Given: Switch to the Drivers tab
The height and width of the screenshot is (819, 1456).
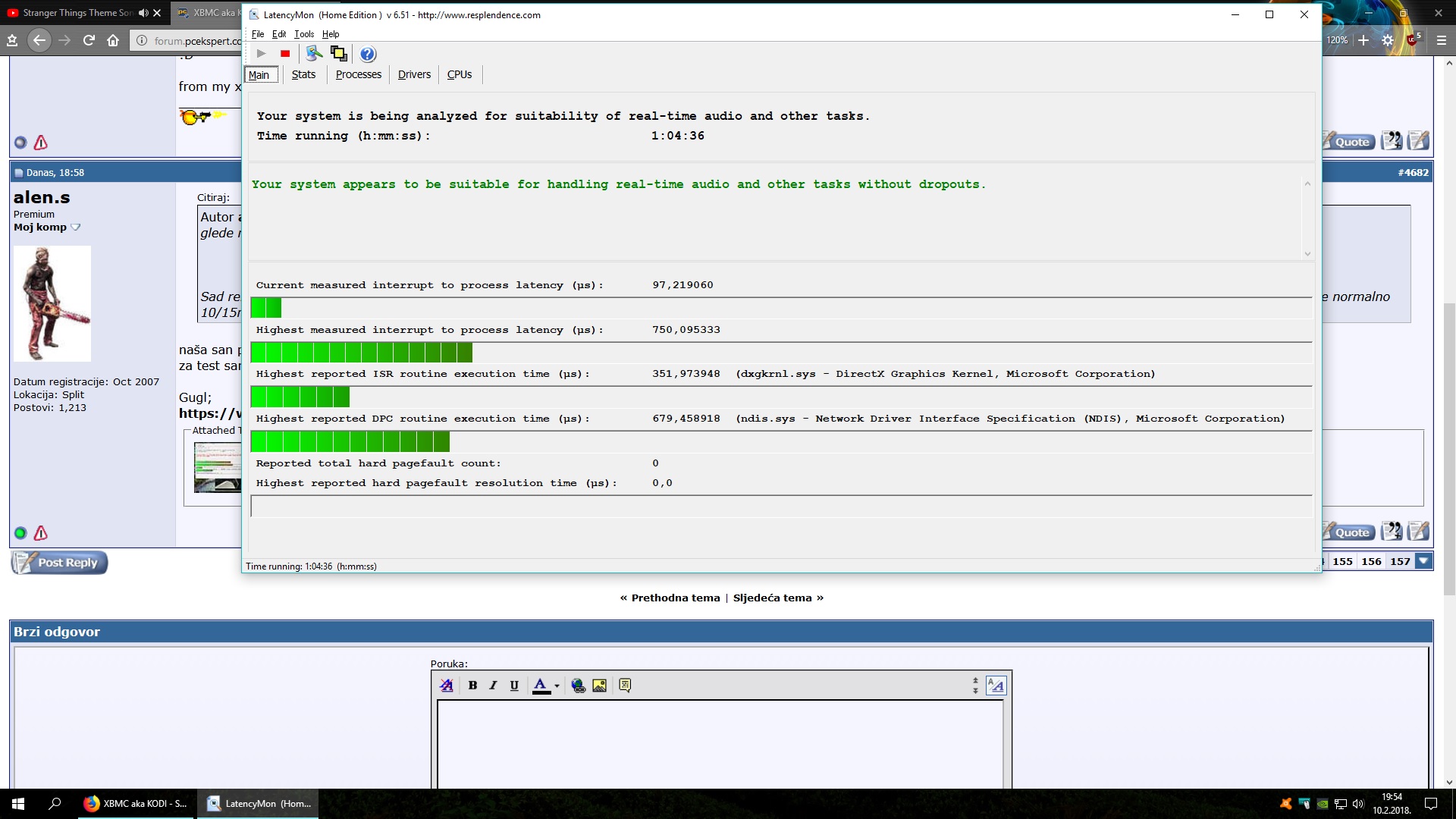Looking at the screenshot, I should [x=414, y=74].
